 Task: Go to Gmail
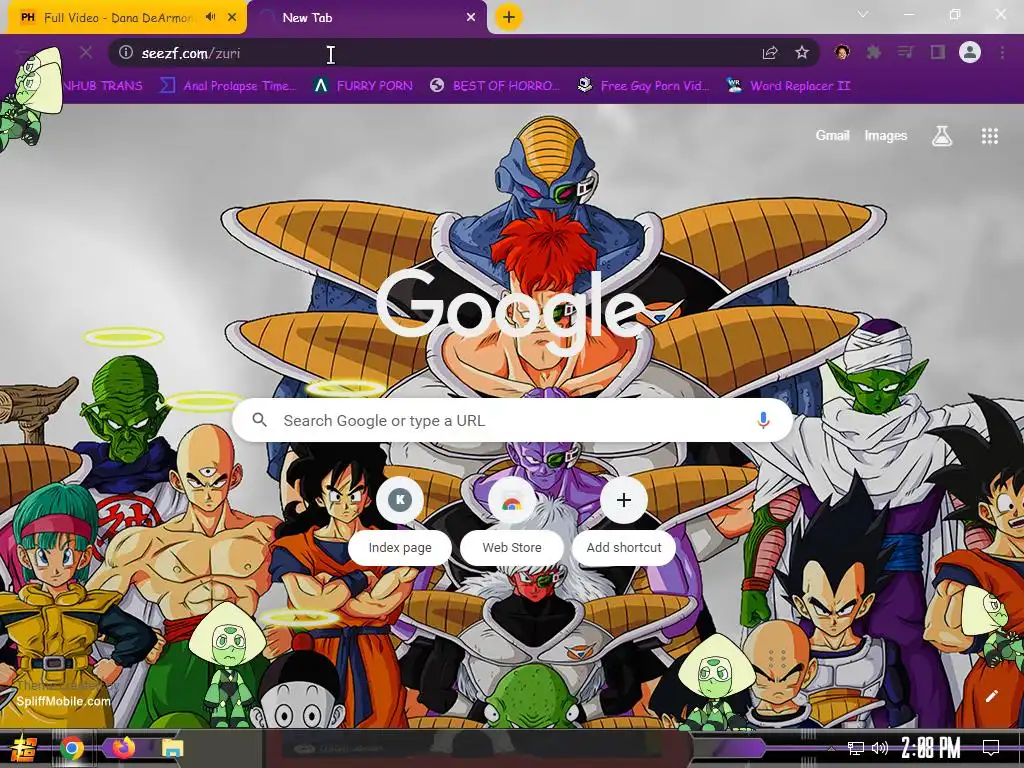pos(832,136)
